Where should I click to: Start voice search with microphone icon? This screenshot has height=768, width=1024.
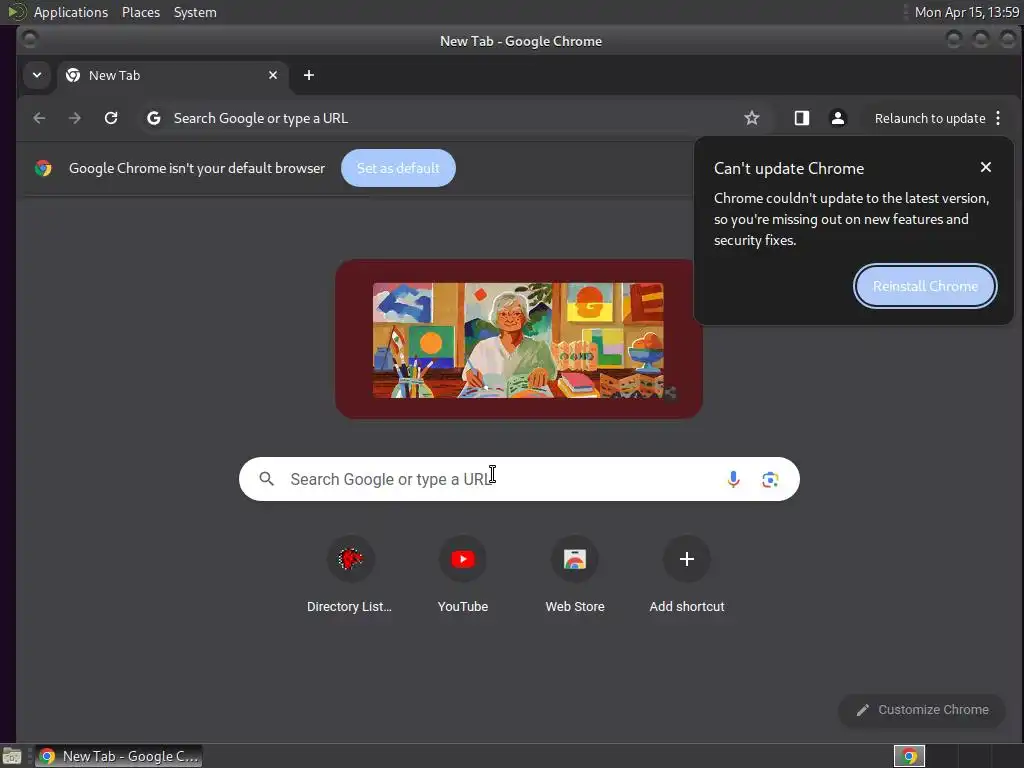[x=733, y=479]
